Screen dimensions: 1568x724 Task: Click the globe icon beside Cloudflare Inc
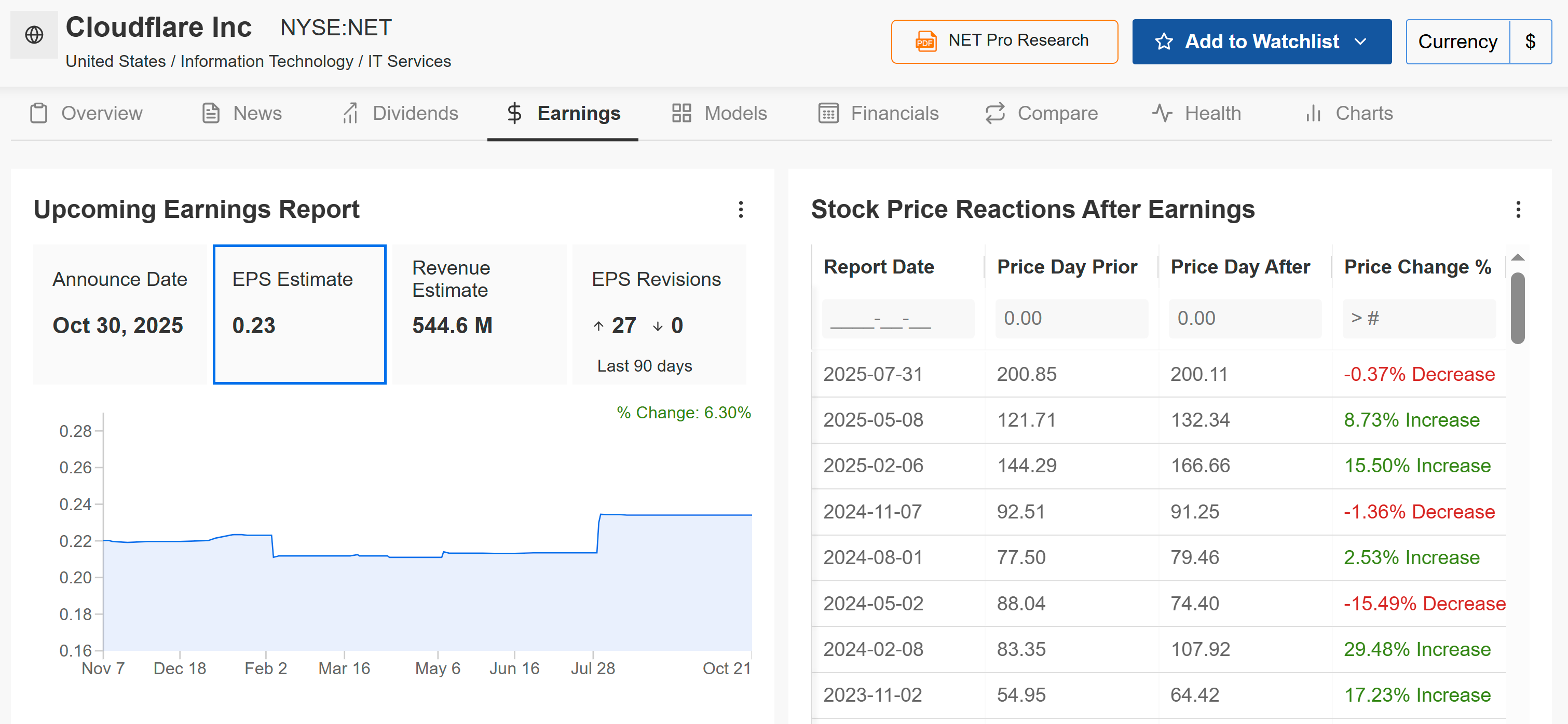pyautogui.click(x=34, y=35)
